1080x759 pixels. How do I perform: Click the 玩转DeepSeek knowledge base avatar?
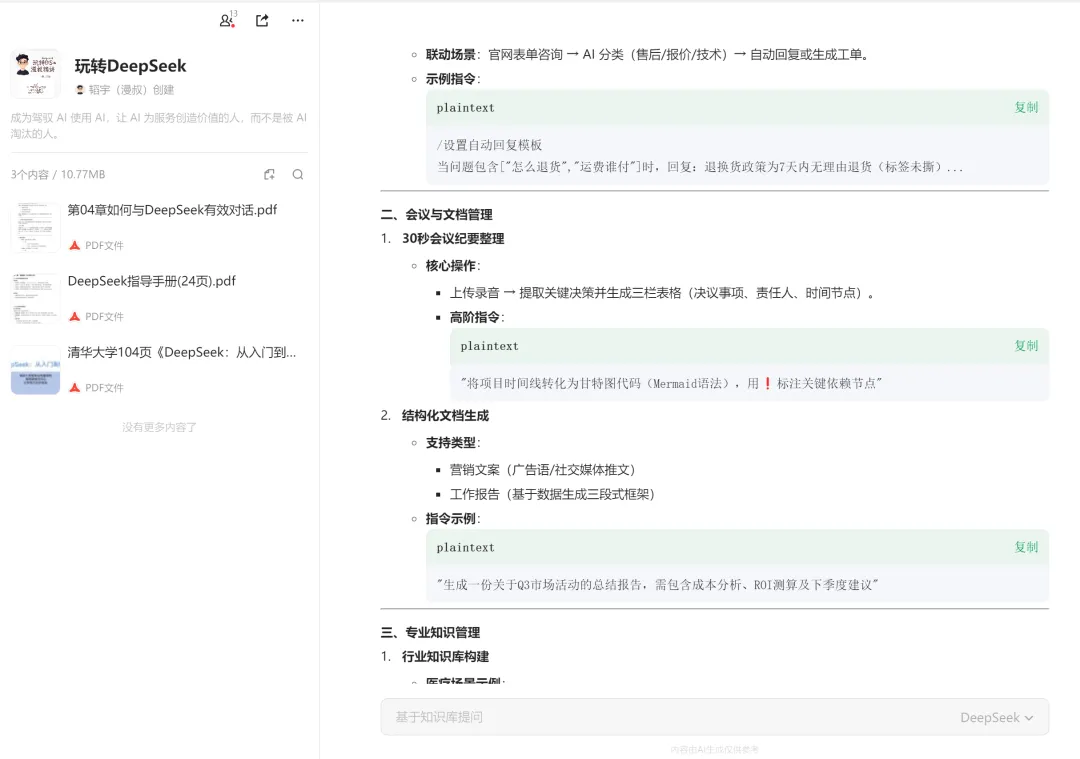(x=35, y=75)
